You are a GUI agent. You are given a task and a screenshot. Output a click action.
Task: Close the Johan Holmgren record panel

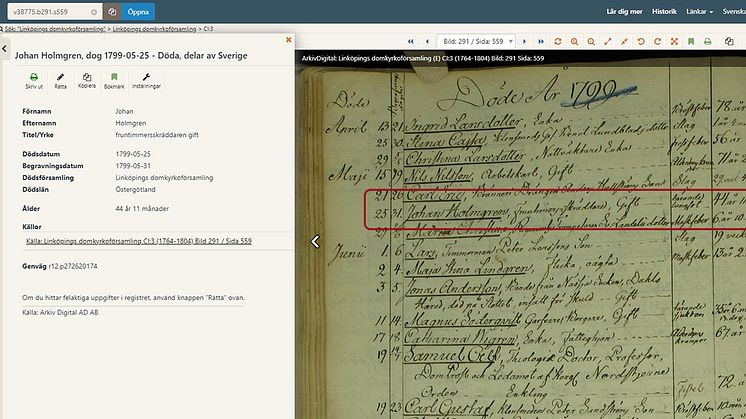(289, 40)
